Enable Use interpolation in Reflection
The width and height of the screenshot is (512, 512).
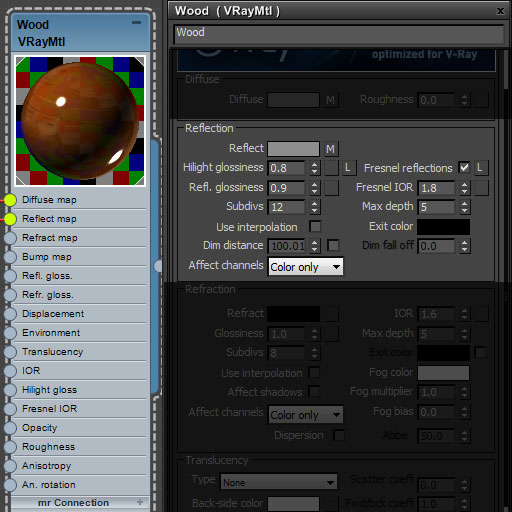point(315,227)
